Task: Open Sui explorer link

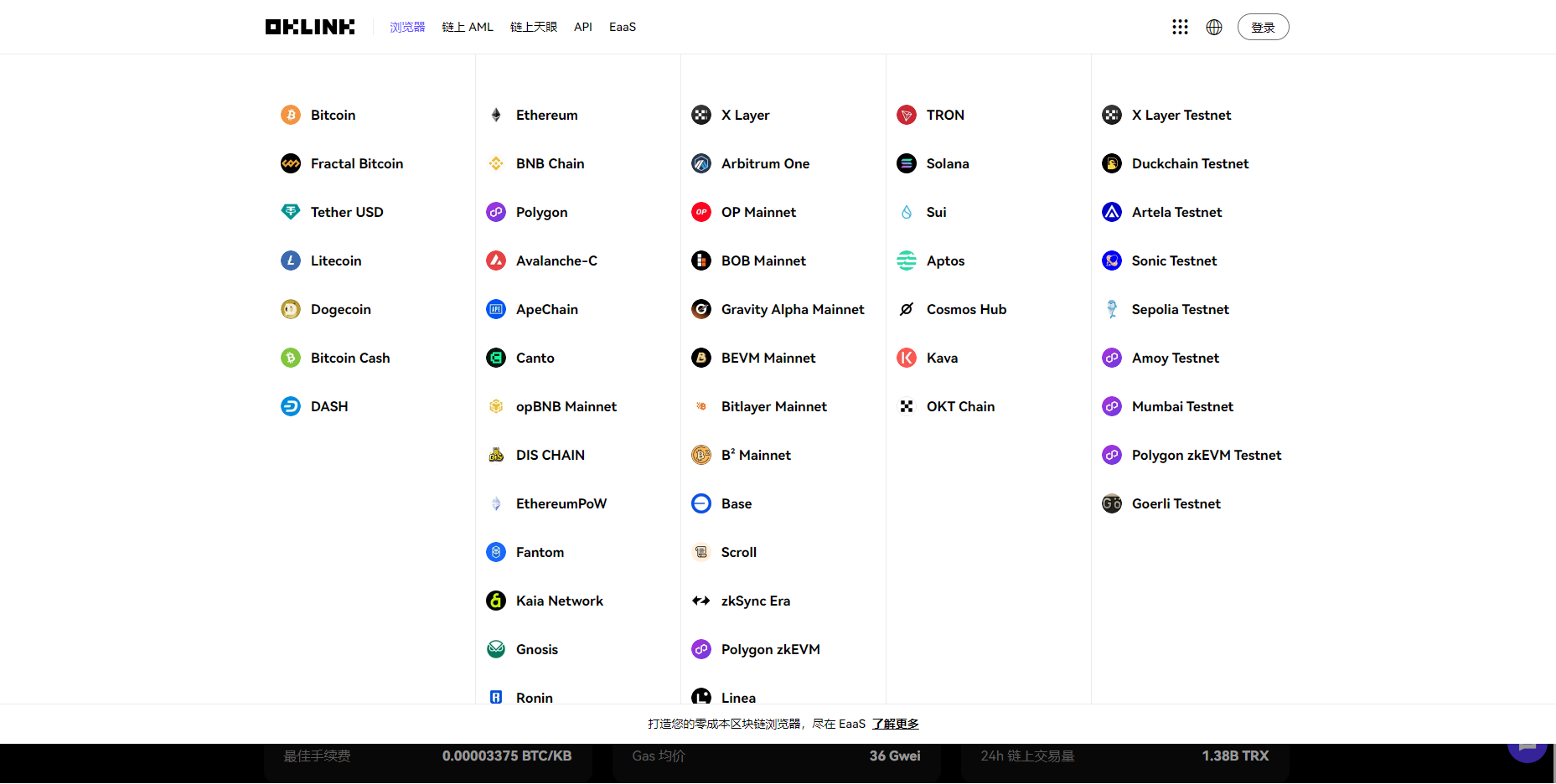Action: click(936, 212)
